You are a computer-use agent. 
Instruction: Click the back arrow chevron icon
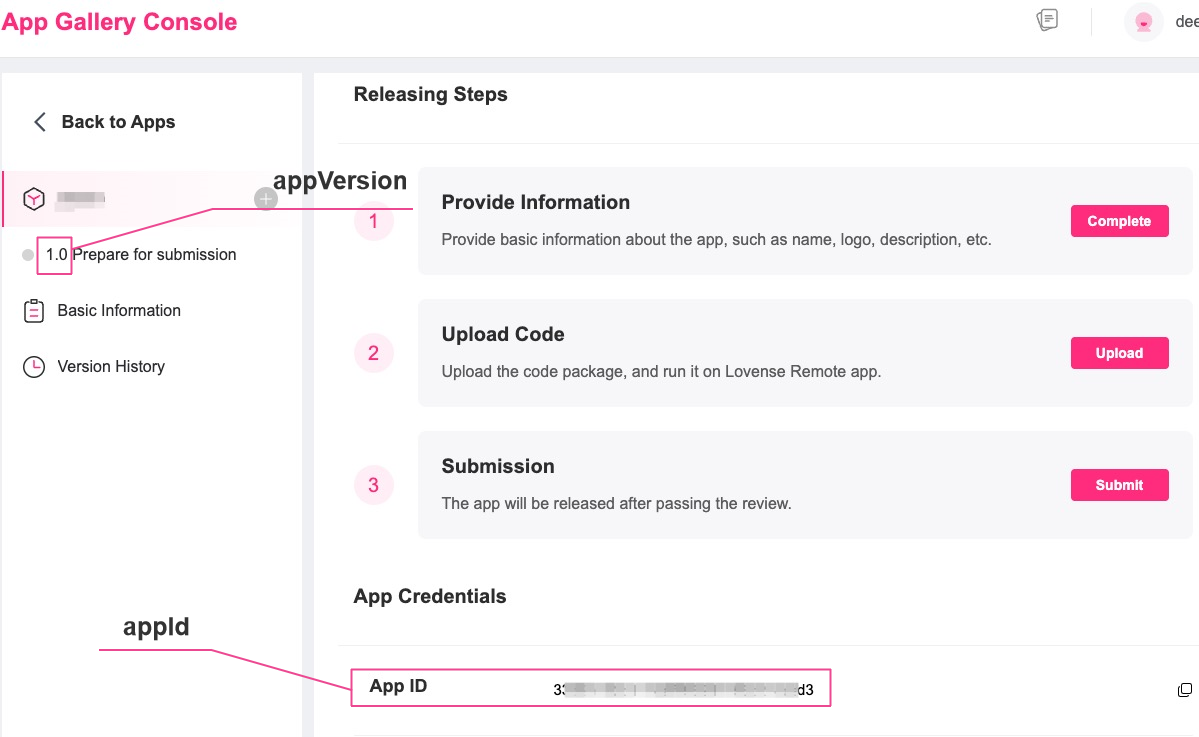coord(40,122)
